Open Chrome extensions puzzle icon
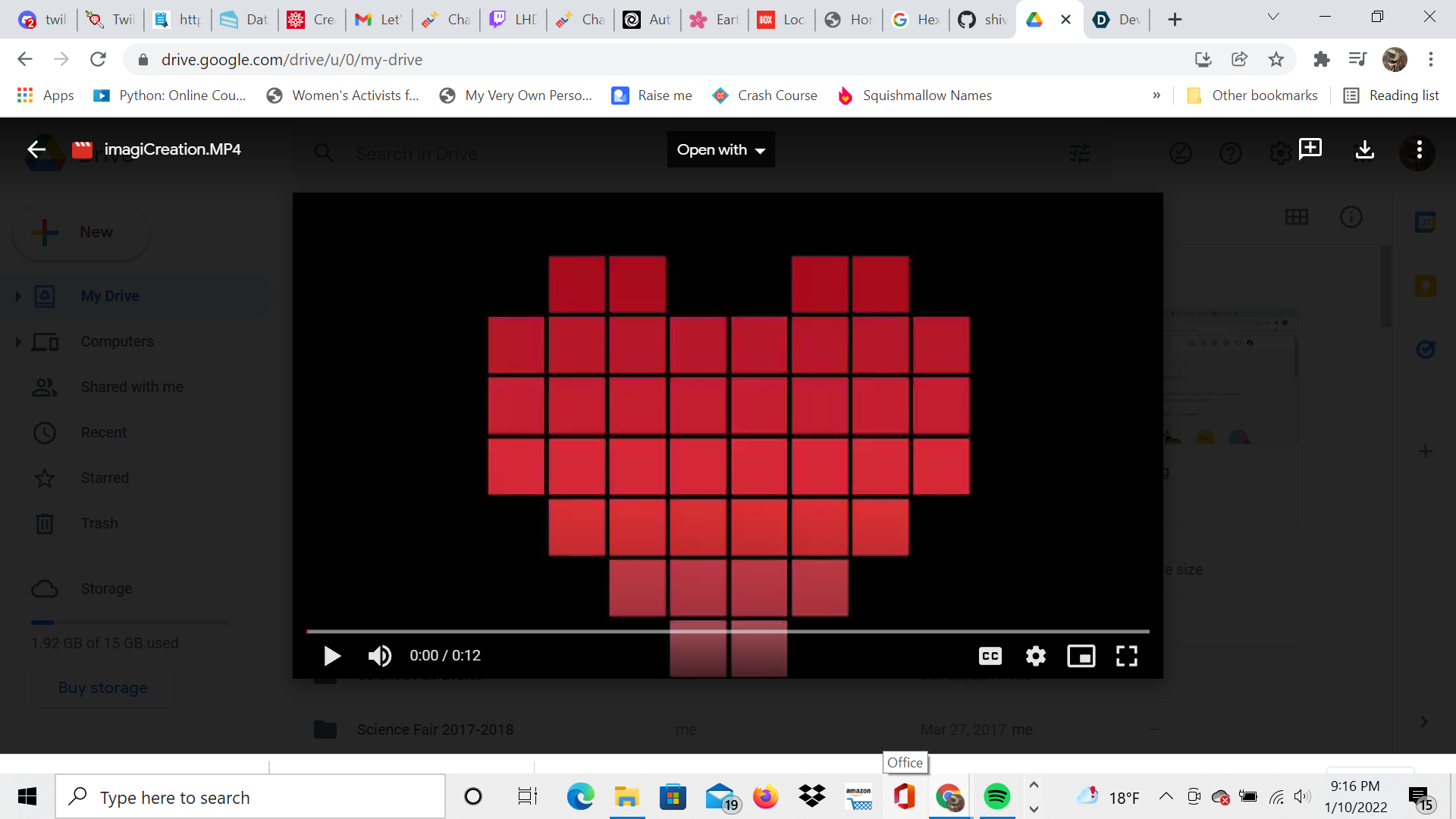1456x819 pixels. click(x=1321, y=59)
